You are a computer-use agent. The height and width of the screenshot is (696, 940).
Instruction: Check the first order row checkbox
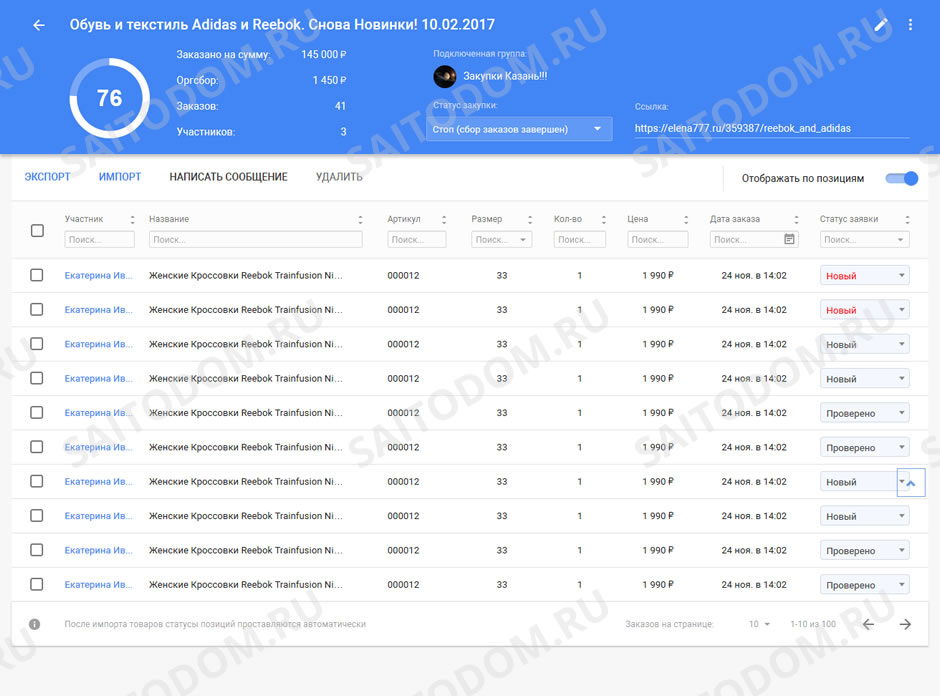click(37, 275)
